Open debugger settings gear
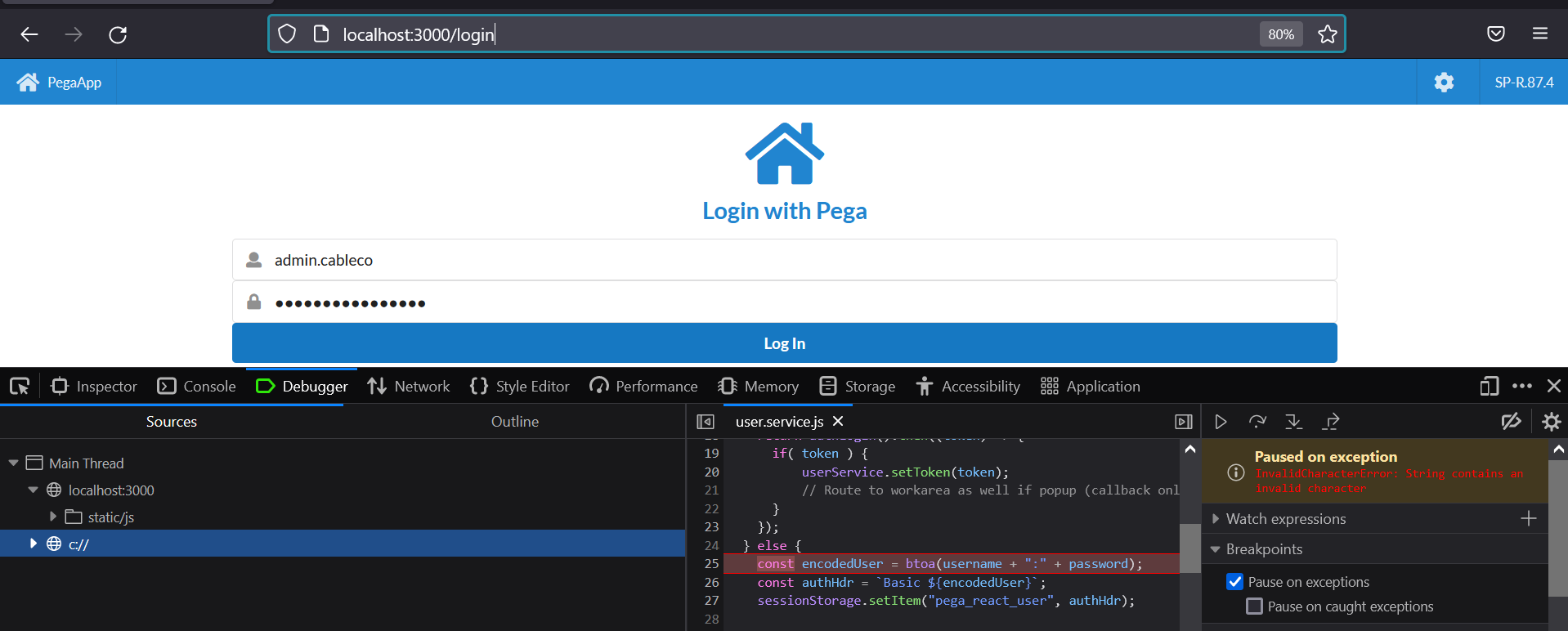The width and height of the screenshot is (1568, 631). [x=1551, y=422]
